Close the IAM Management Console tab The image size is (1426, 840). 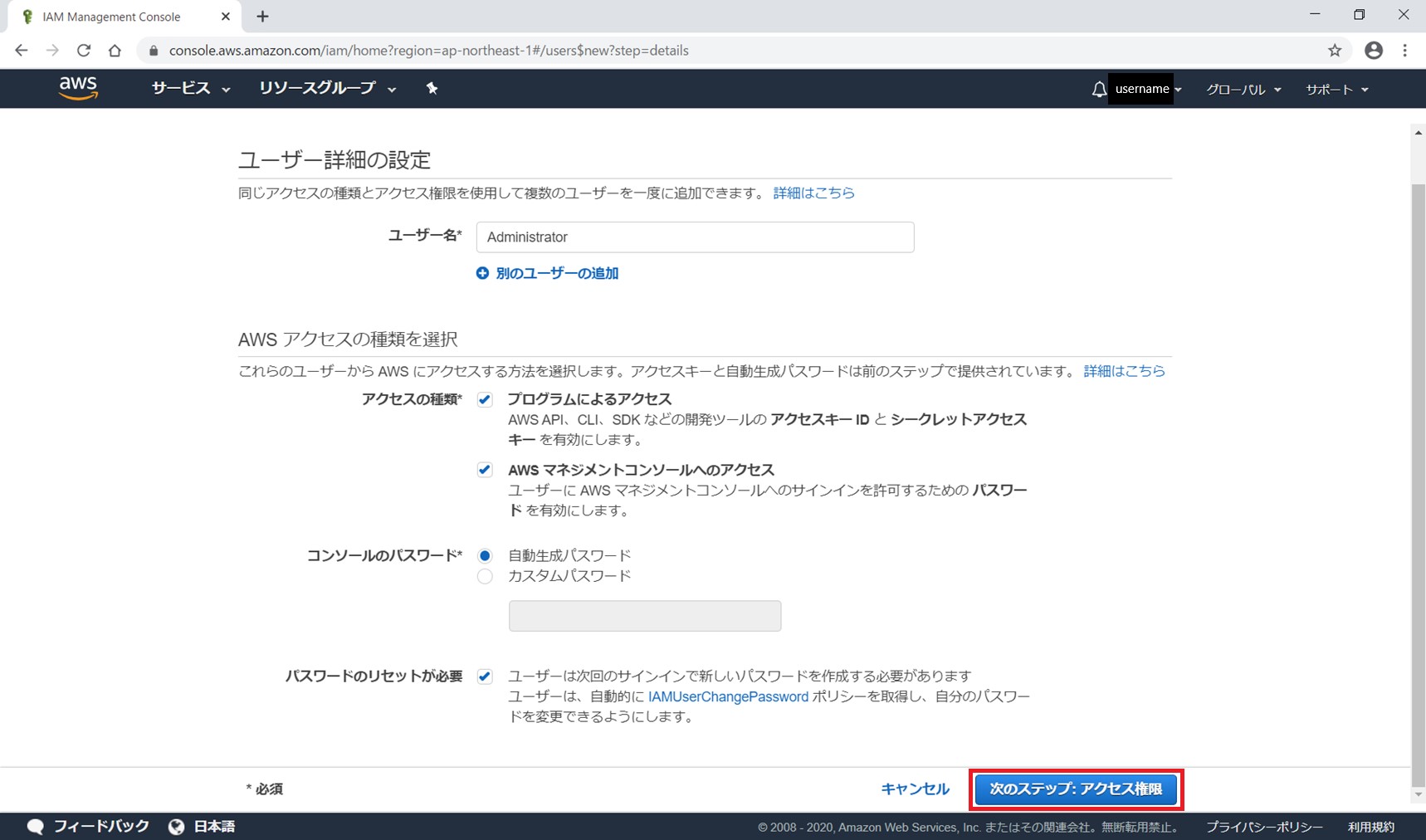[226, 17]
